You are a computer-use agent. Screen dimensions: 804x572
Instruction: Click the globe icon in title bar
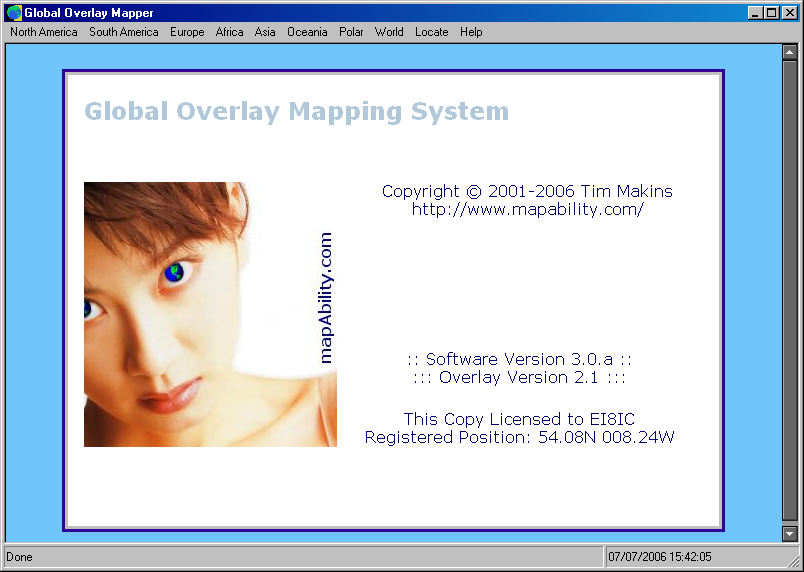[x=14, y=13]
